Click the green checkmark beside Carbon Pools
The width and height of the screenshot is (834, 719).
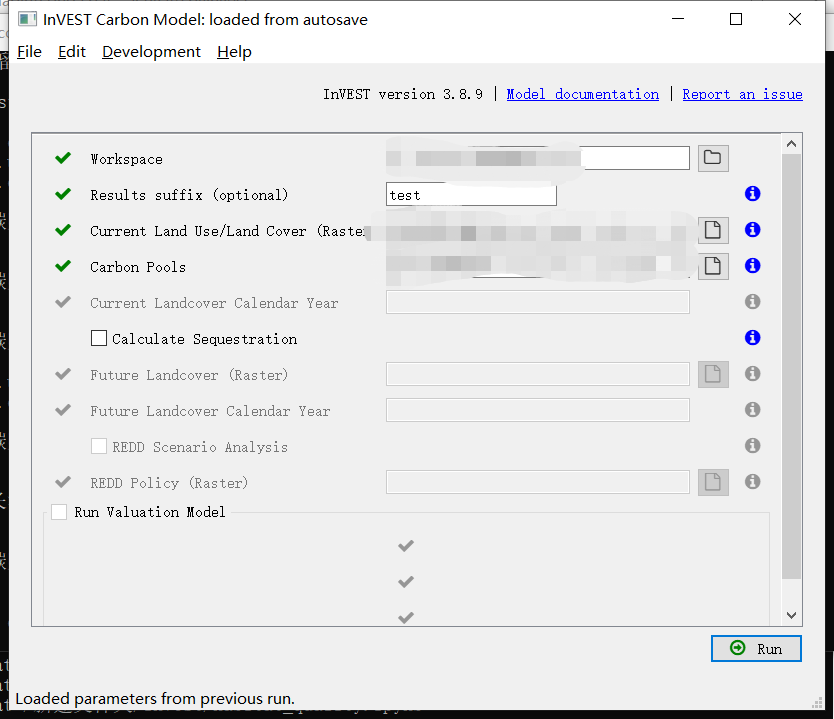click(63, 266)
